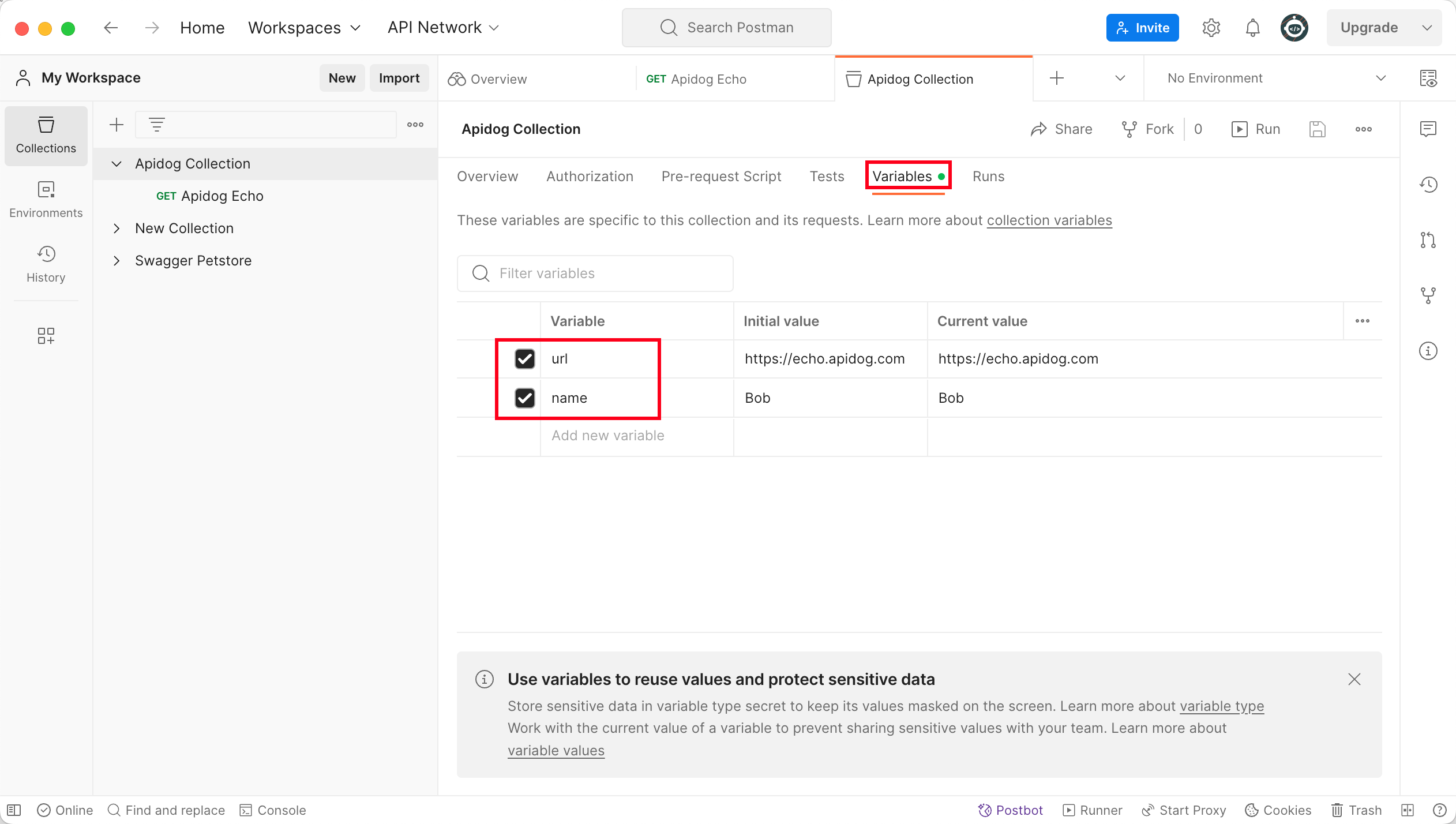The image size is (1456, 824).
Task: Open the settings gear icon
Action: [x=1211, y=28]
